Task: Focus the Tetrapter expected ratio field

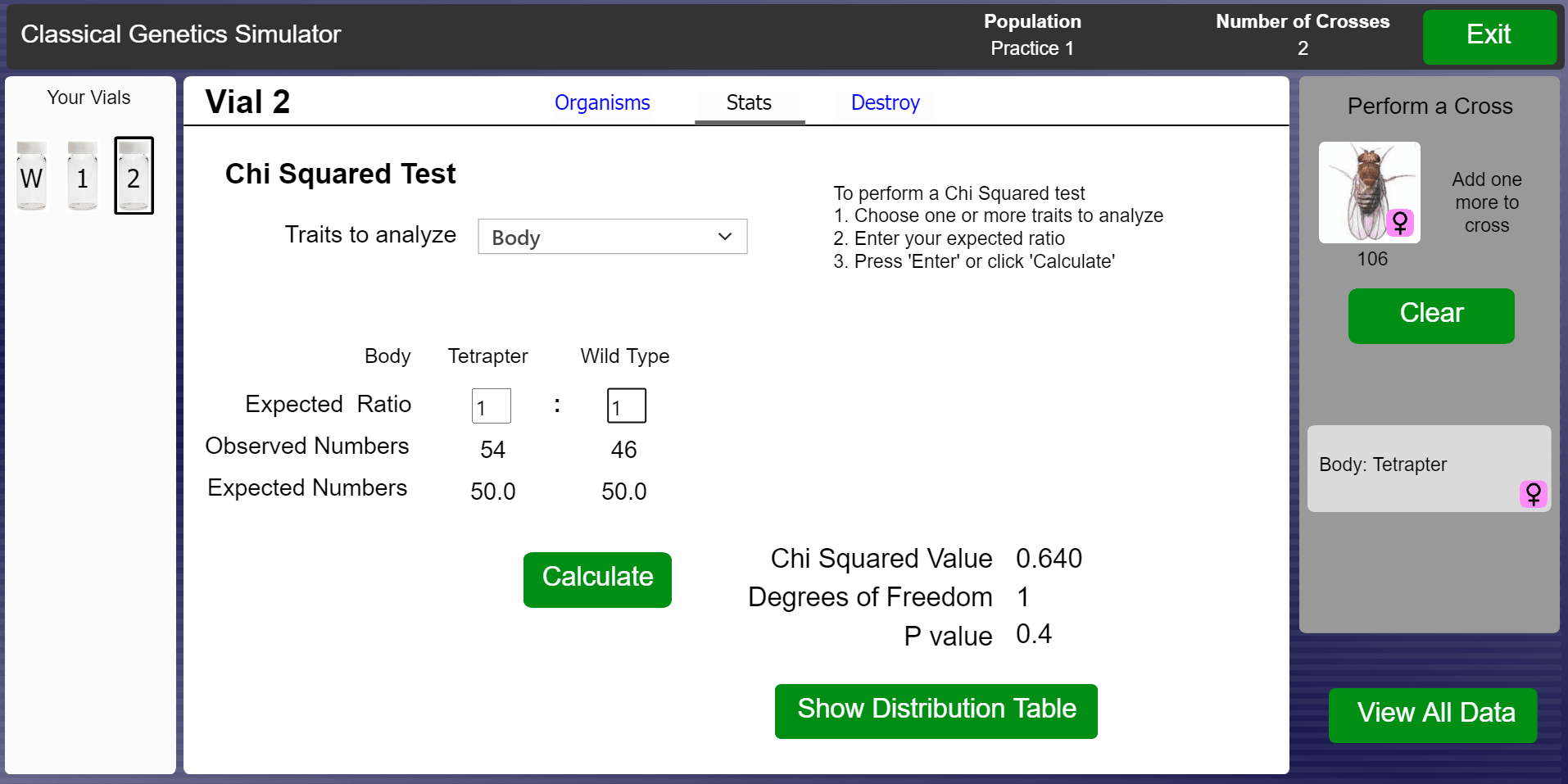Action: pyautogui.click(x=492, y=406)
